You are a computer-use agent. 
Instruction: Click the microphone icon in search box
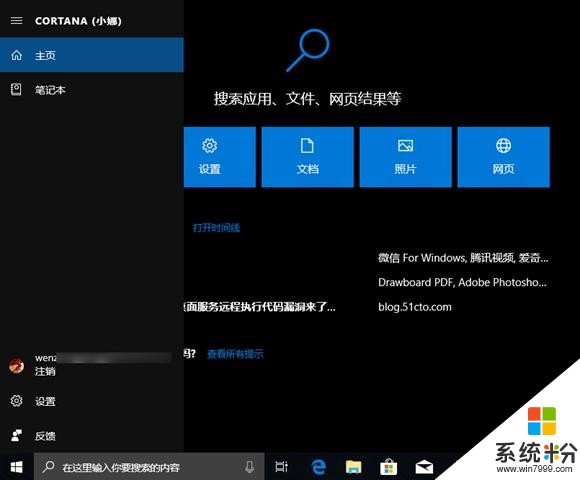pyautogui.click(x=250, y=467)
